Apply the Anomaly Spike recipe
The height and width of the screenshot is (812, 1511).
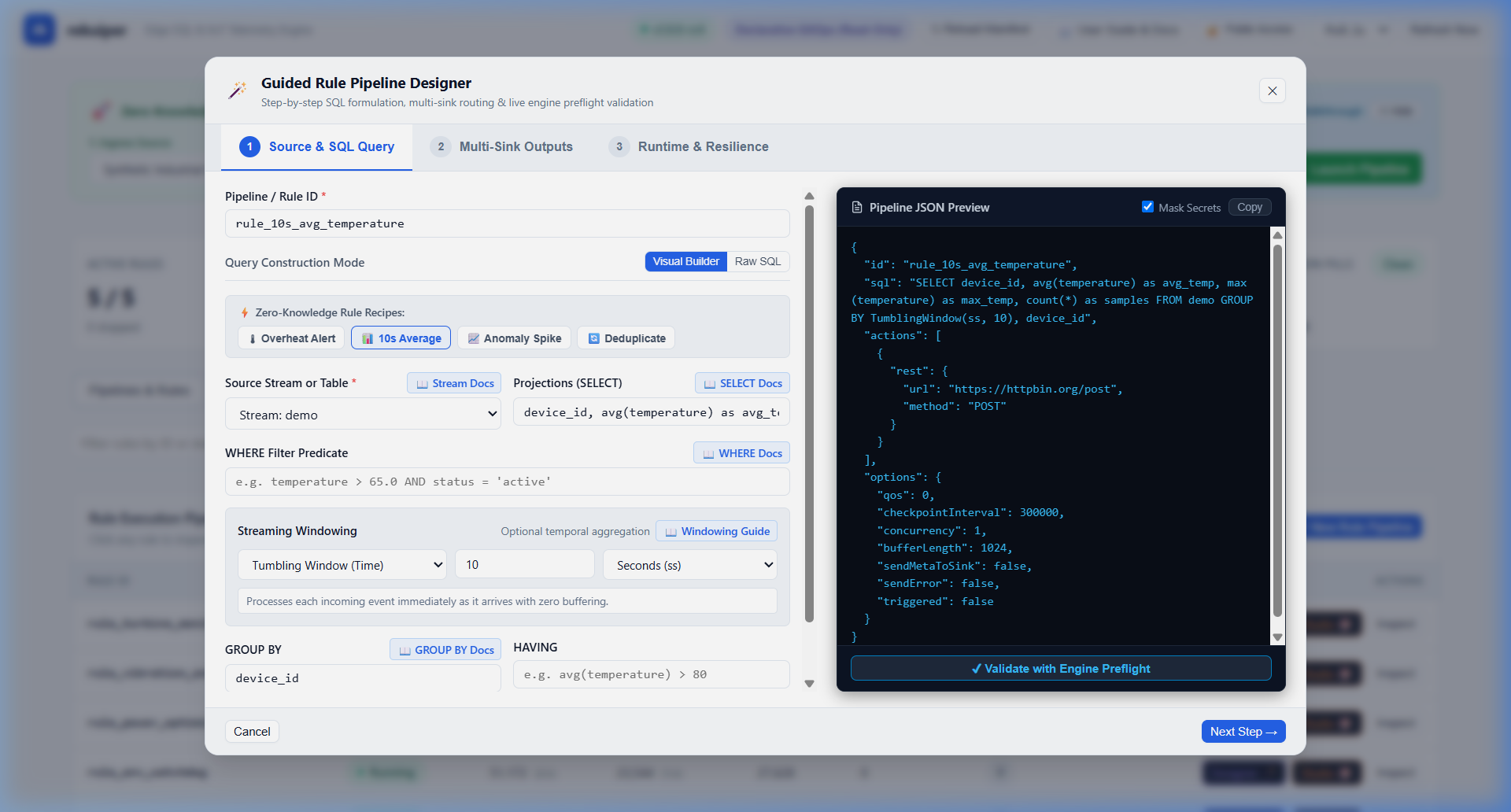click(x=514, y=338)
